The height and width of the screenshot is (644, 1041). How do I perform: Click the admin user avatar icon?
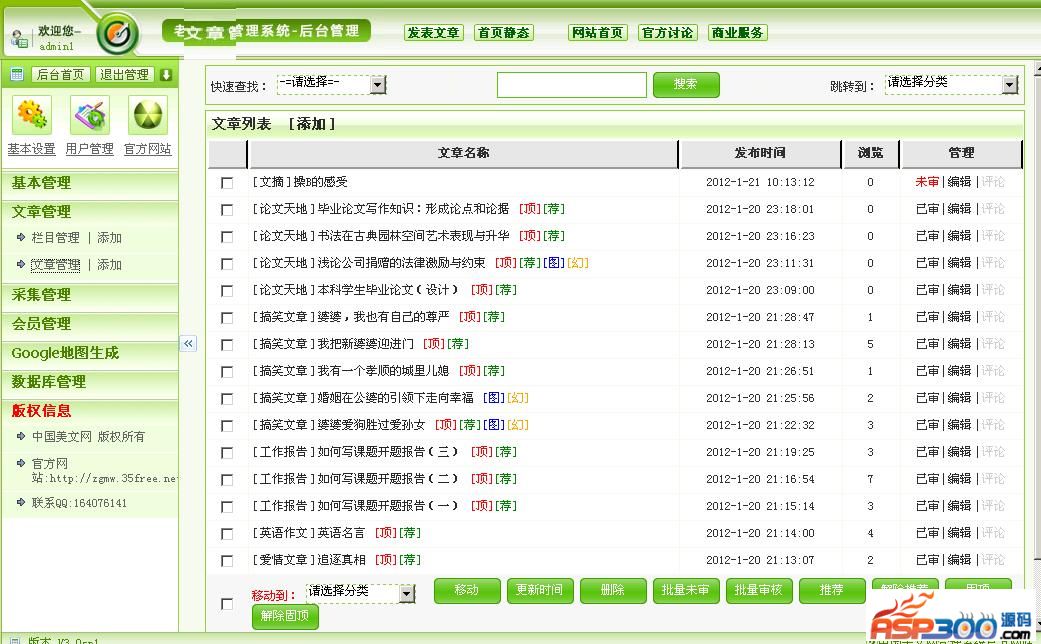pyautogui.click(x=19, y=39)
